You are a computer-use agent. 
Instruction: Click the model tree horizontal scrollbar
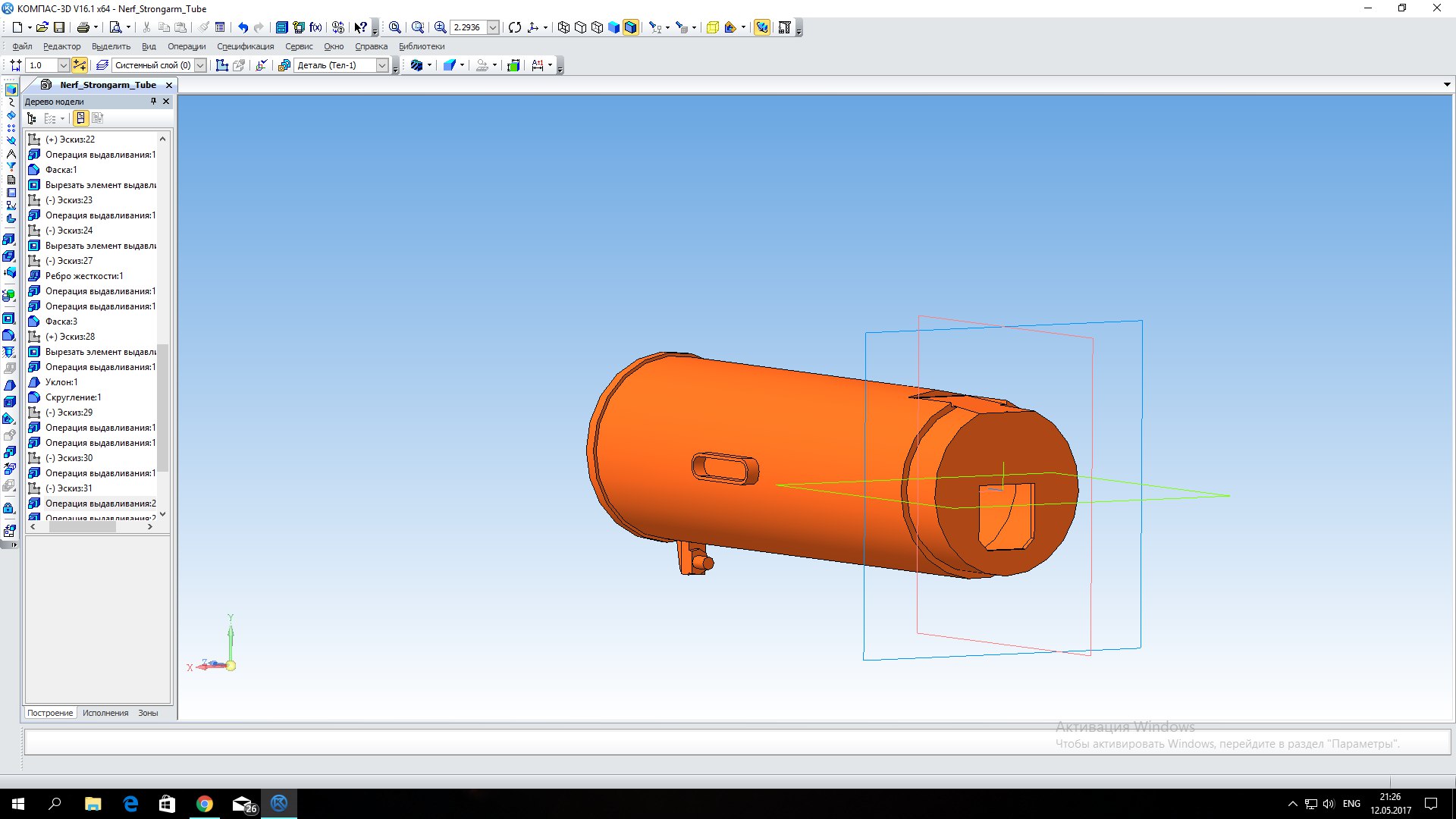pos(83,526)
